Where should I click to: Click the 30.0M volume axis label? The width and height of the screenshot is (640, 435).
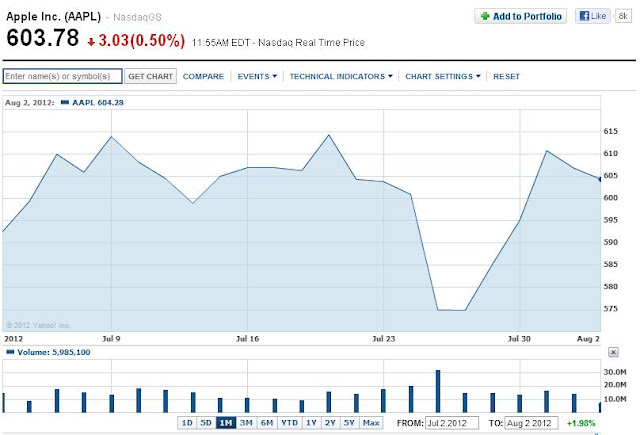[x=615, y=372]
